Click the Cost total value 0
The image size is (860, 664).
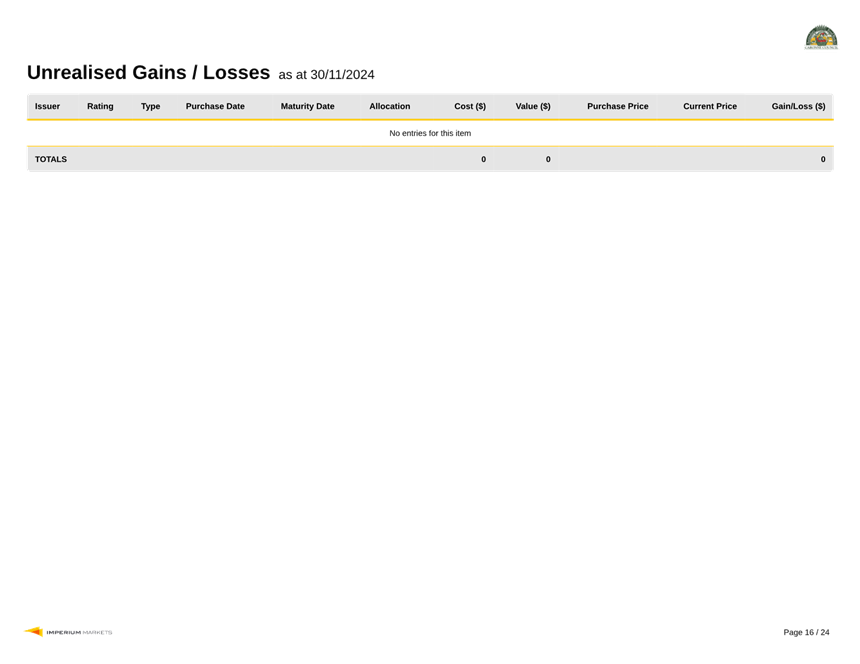pyautogui.click(x=484, y=160)
